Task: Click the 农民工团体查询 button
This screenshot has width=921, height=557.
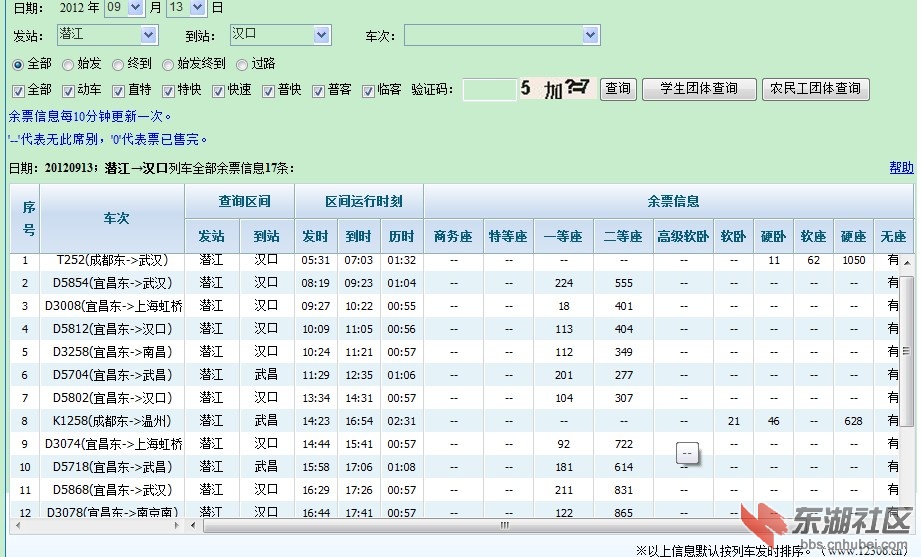Action: tap(815, 89)
